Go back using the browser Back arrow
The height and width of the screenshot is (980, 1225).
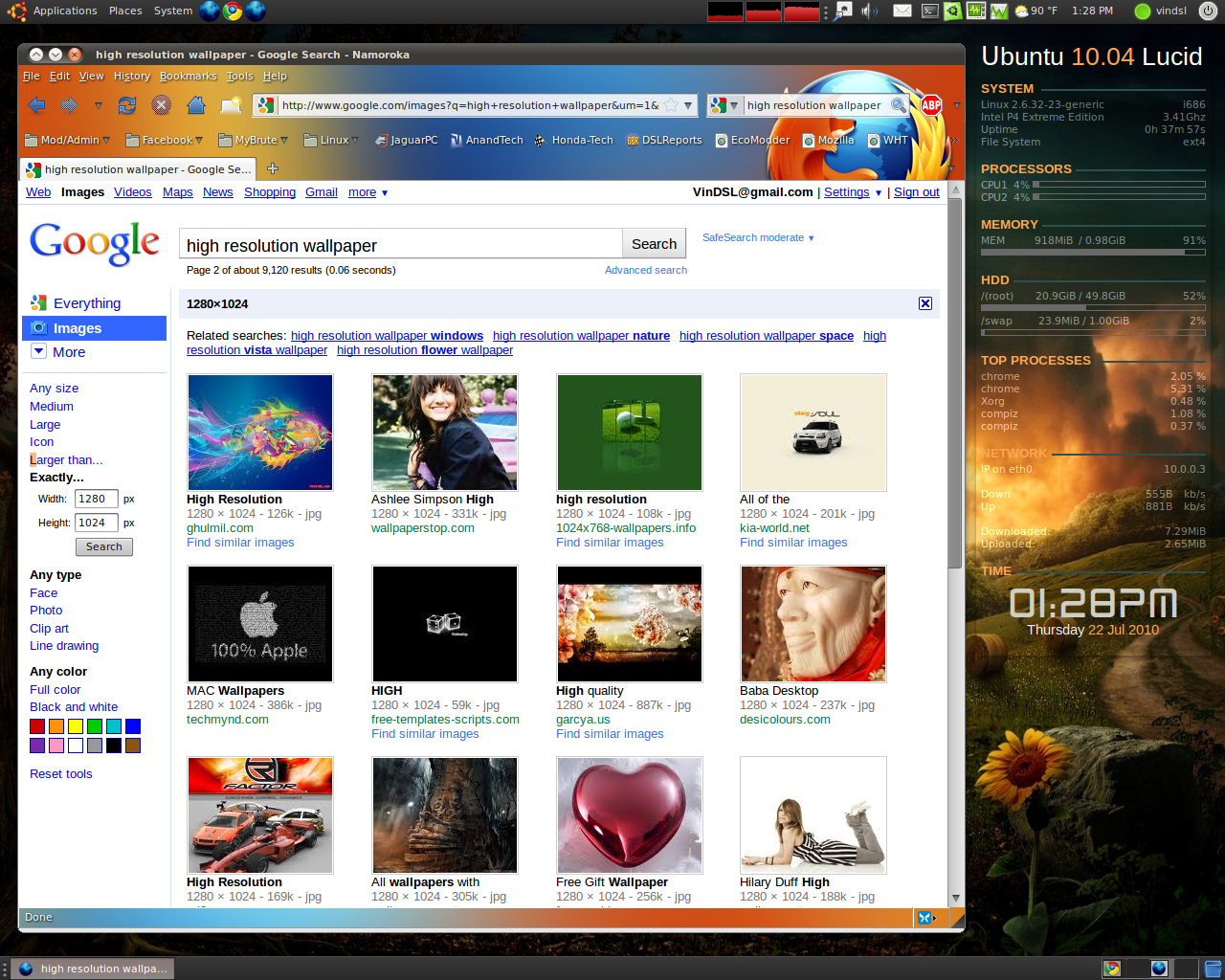point(37,105)
